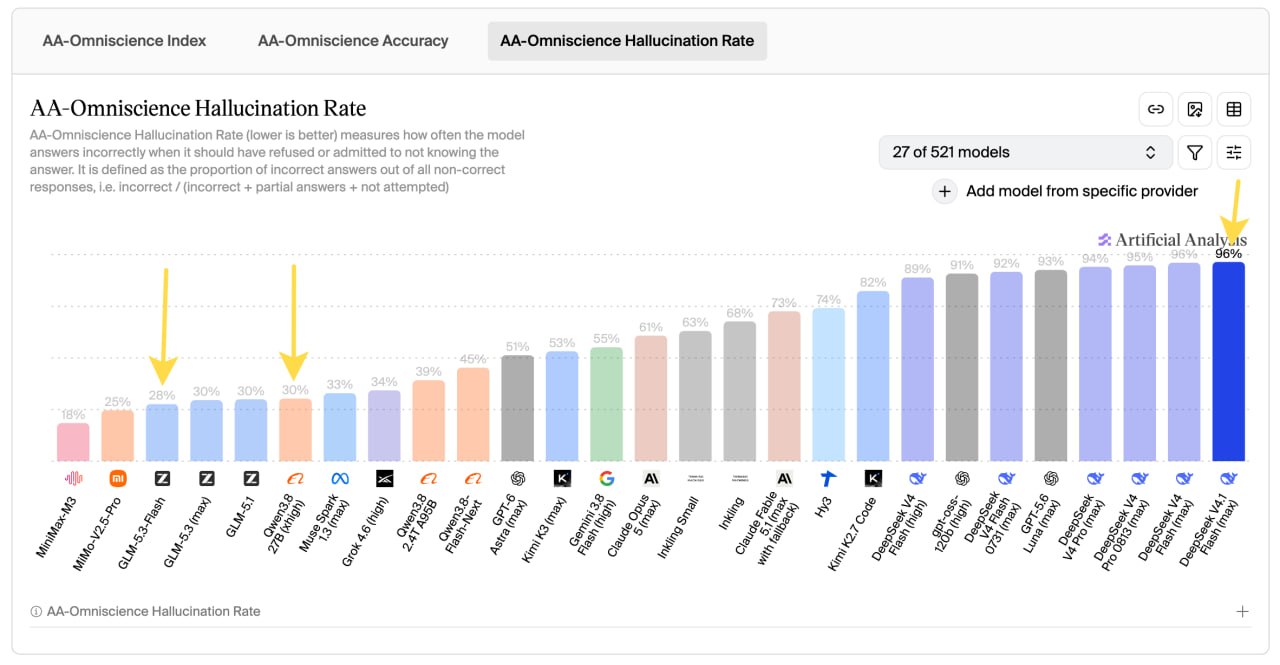
Task: Click the MiniMax logo under MiniMax-M3
Action: 73,479
